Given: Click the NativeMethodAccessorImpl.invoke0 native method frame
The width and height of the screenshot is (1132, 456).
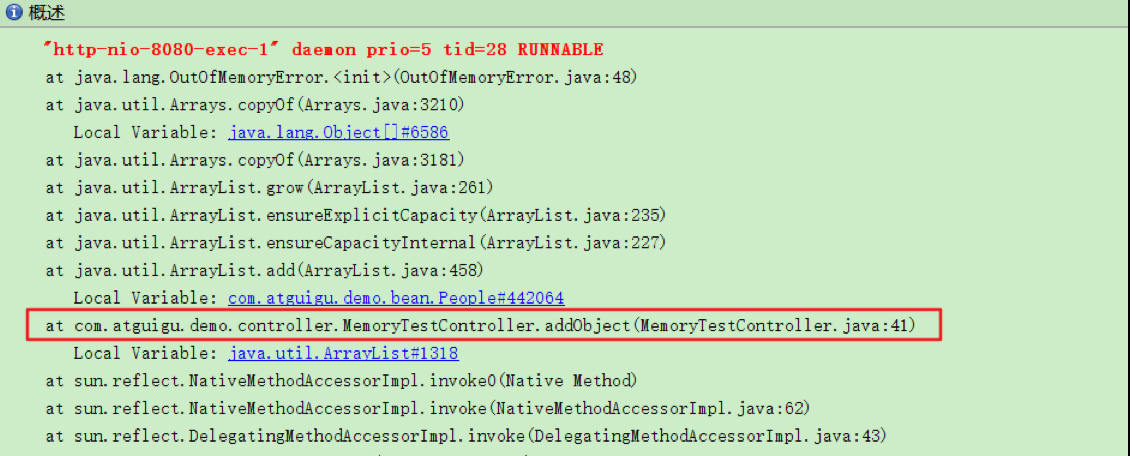Looking at the screenshot, I should (x=340, y=381).
